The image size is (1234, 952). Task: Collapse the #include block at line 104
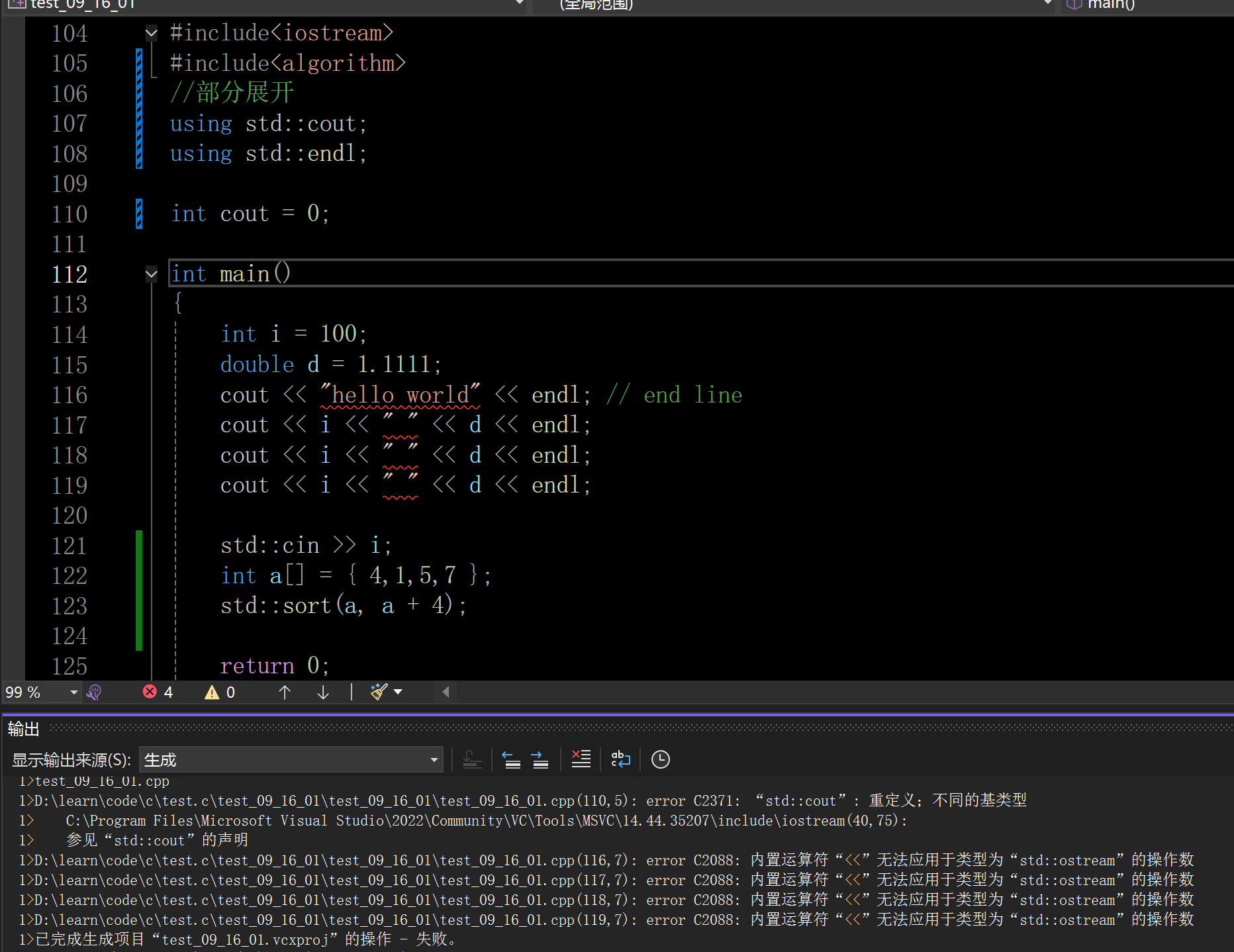[x=152, y=32]
